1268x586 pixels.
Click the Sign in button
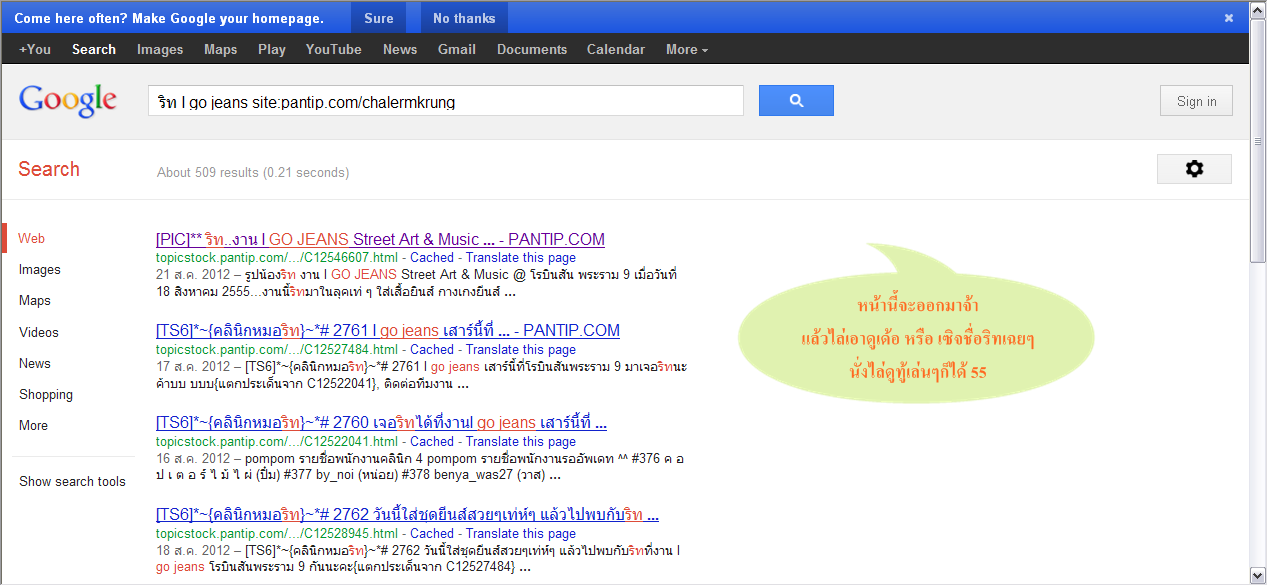tap(1197, 101)
